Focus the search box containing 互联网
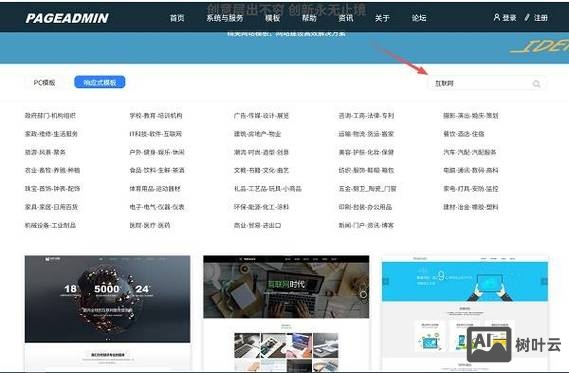The height and width of the screenshot is (373, 569). [486, 84]
